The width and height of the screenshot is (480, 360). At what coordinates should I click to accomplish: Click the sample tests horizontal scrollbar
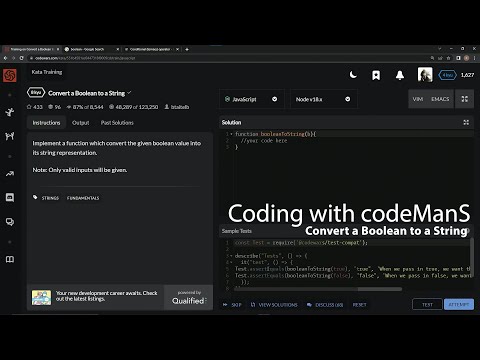pyautogui.click(x=318, y=289)
